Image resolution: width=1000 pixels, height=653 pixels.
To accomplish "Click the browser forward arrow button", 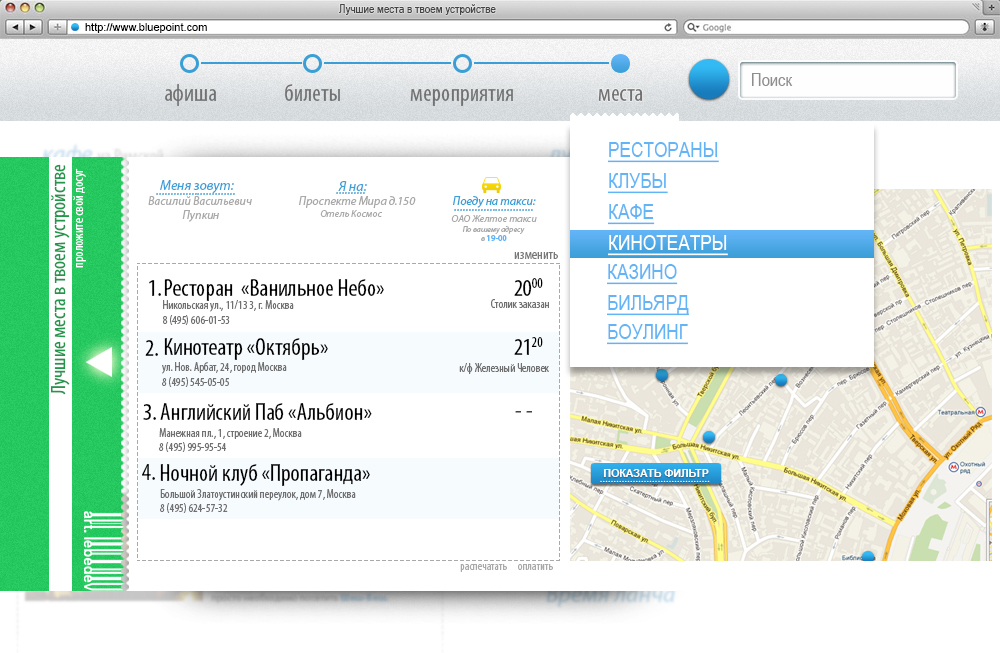I will point(33,27).
